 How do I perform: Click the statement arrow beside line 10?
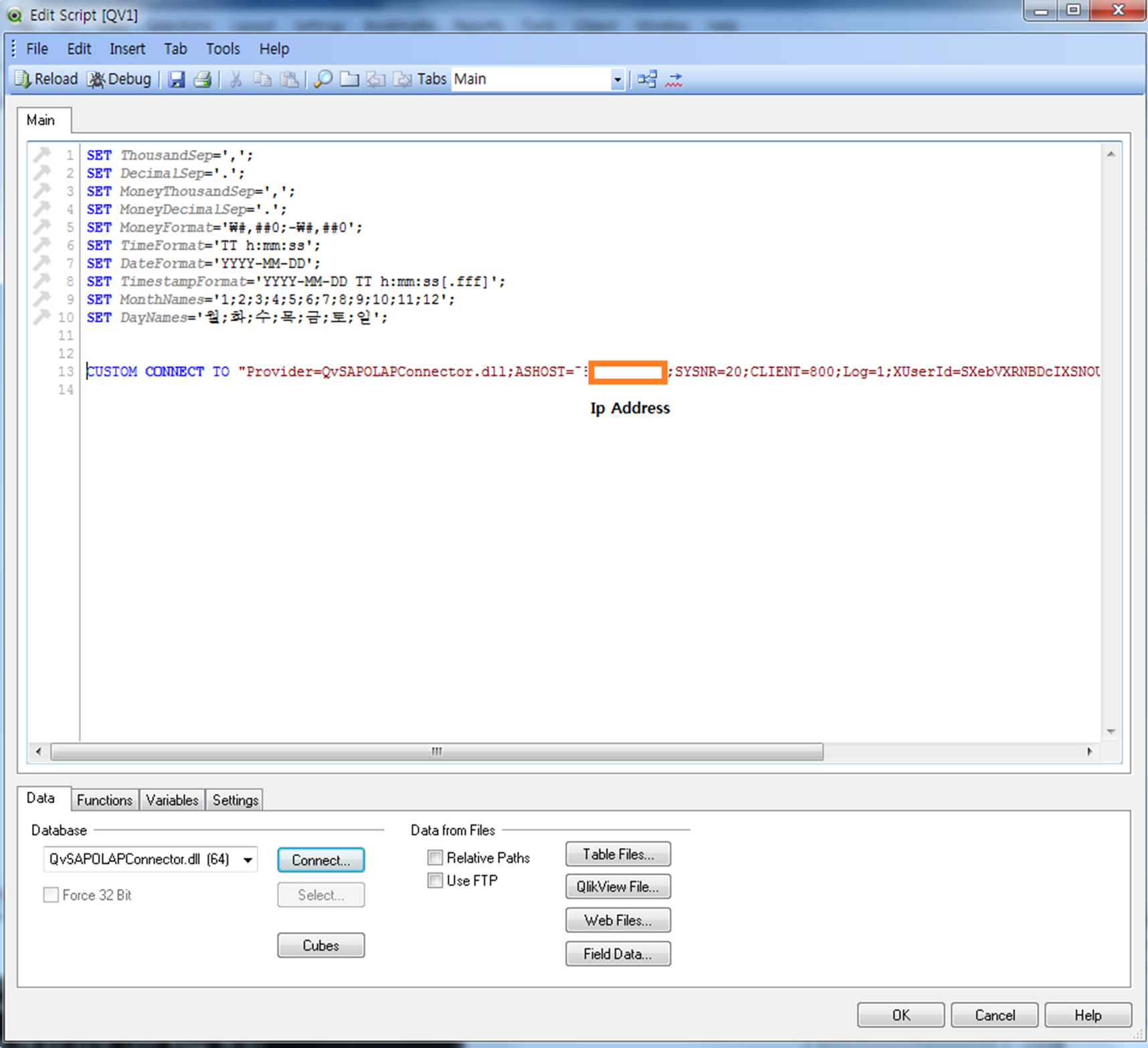(42, 317)
